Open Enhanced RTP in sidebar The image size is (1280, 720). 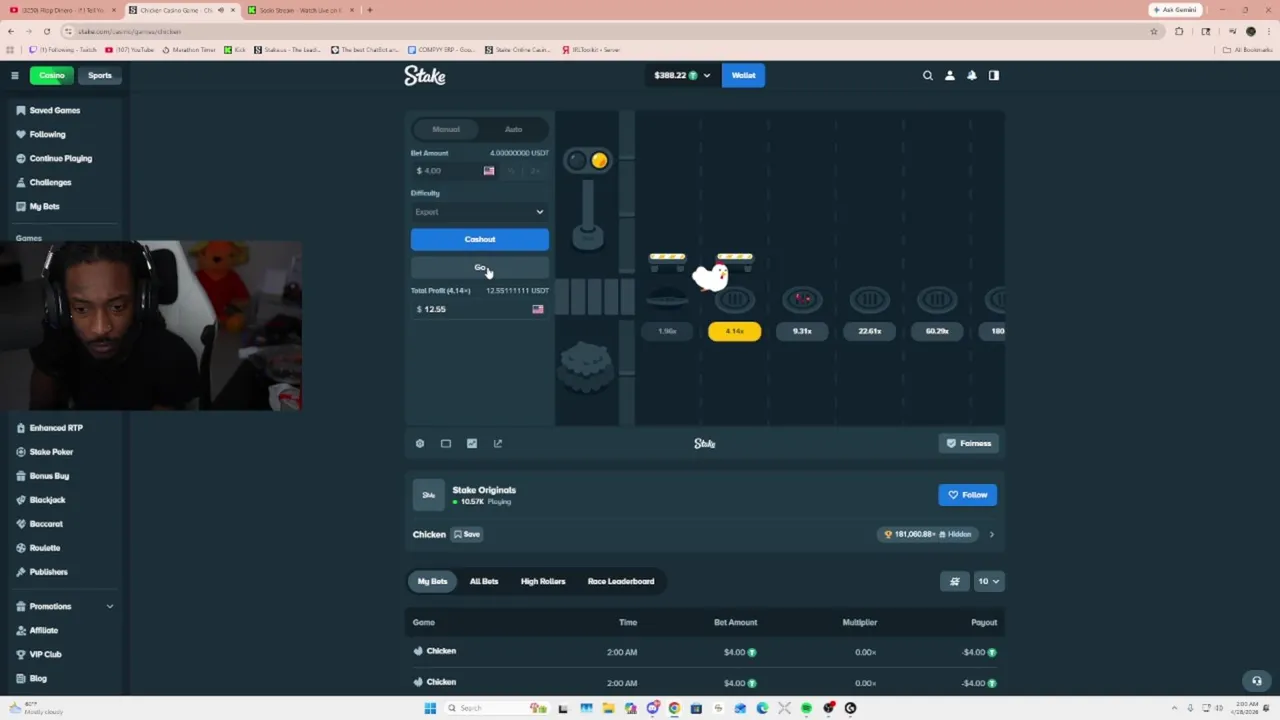click(x=56, y=428)
